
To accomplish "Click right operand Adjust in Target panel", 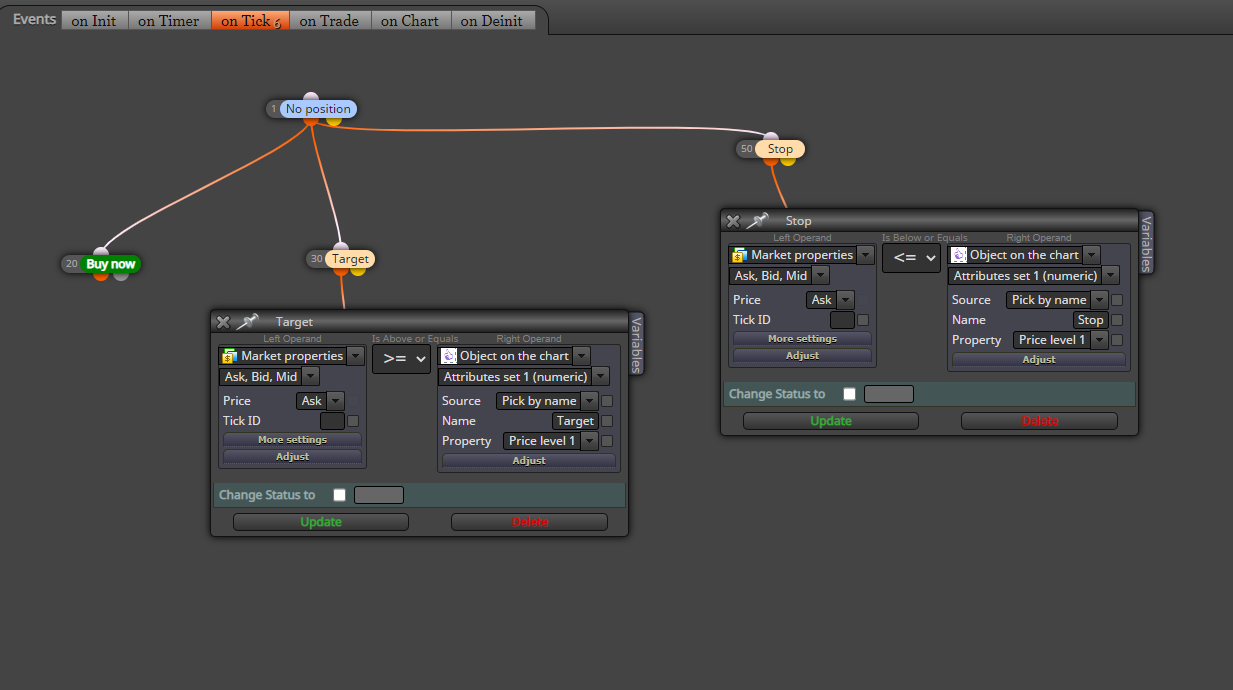I will (x=529, y=460).
